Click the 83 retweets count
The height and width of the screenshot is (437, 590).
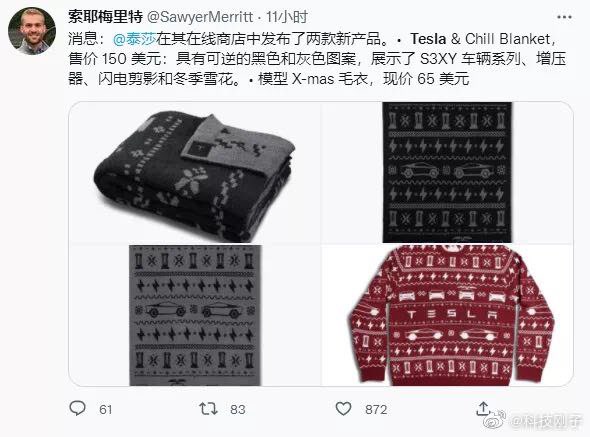[x=238, y=410]
